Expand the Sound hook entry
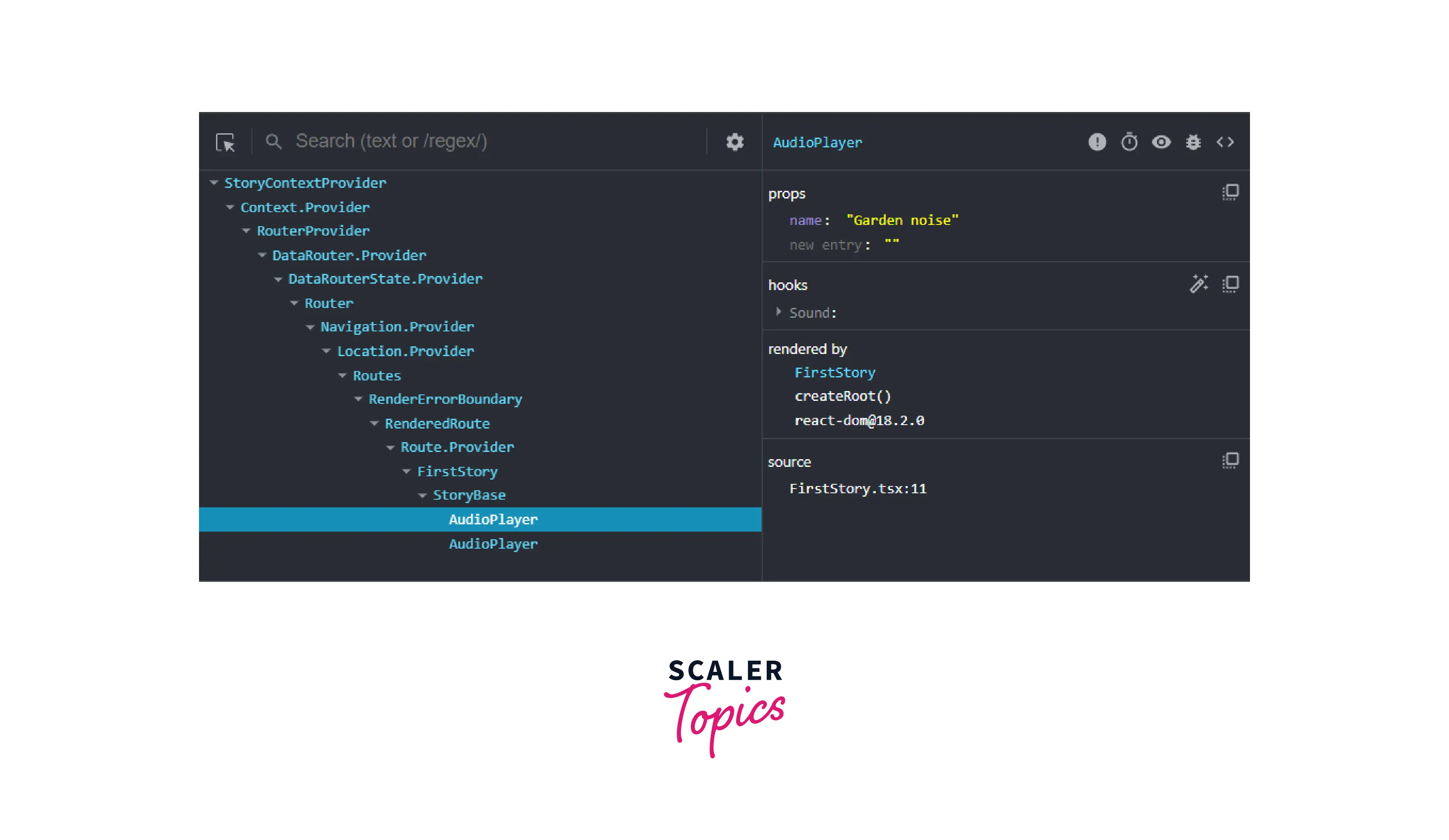1449x840 pixels. [778, 312]
